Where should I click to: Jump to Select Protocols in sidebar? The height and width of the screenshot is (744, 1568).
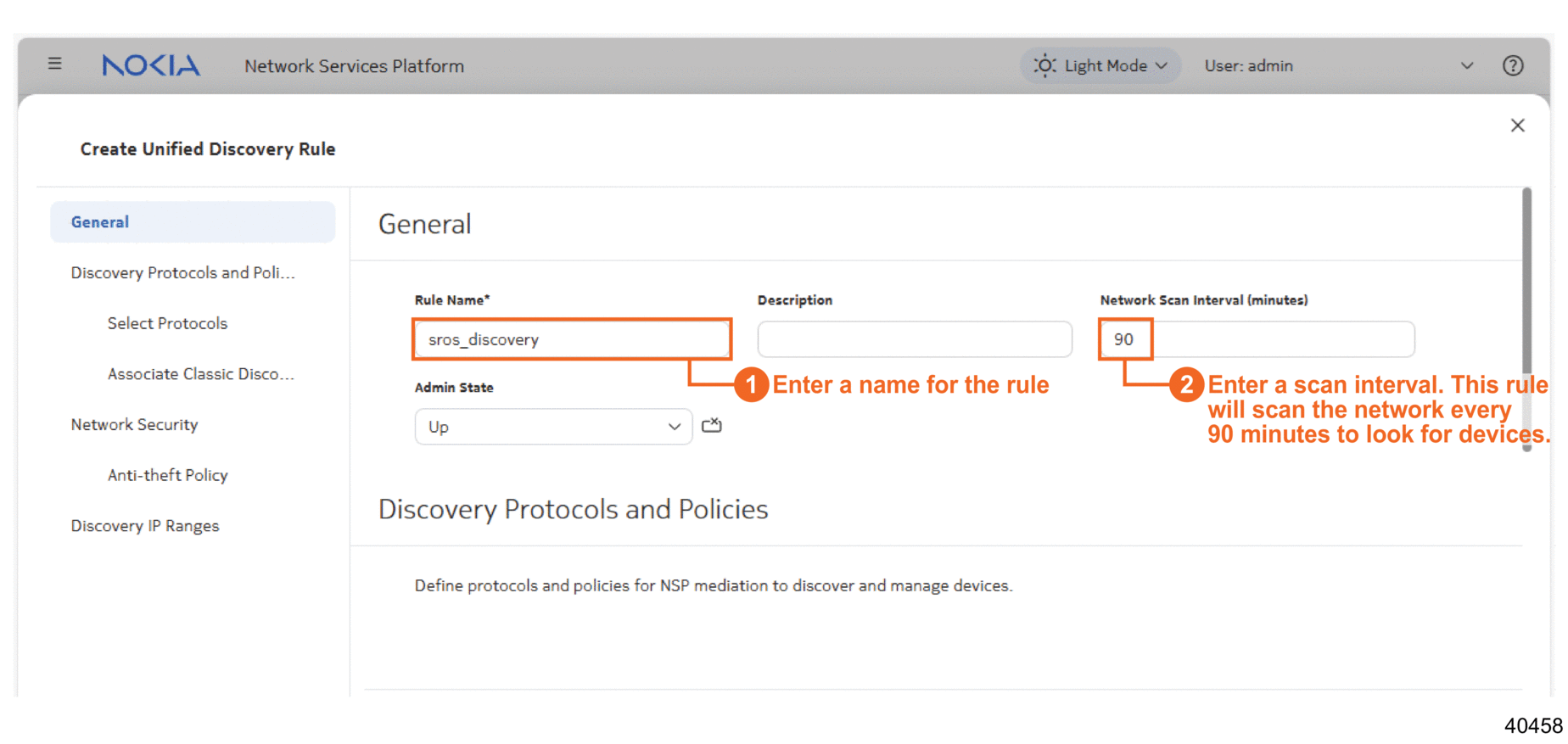(x=167, y=323)
